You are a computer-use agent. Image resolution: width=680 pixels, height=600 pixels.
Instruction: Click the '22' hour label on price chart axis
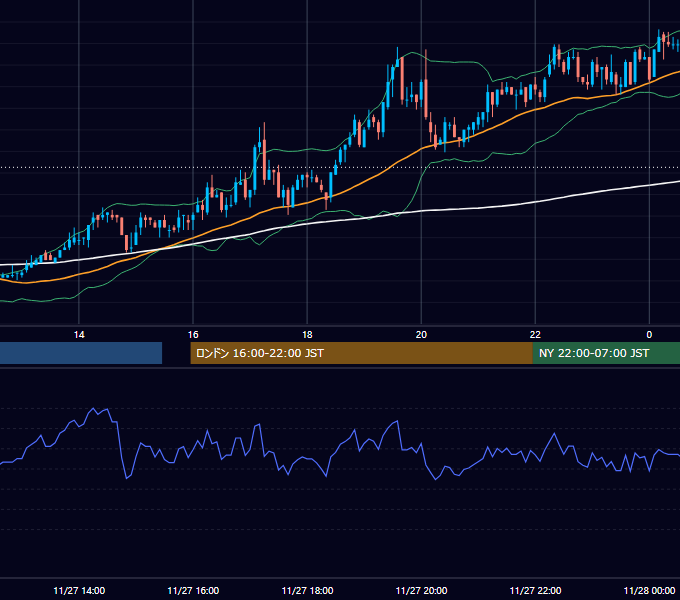click(x=535, y=335)
